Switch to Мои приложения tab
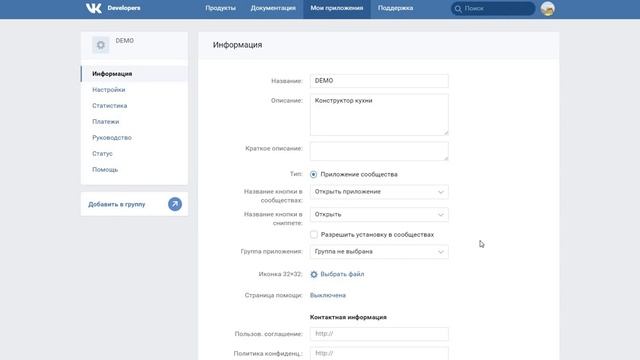The height and width of the screenshot is (360, 640). tap(337, 8)
